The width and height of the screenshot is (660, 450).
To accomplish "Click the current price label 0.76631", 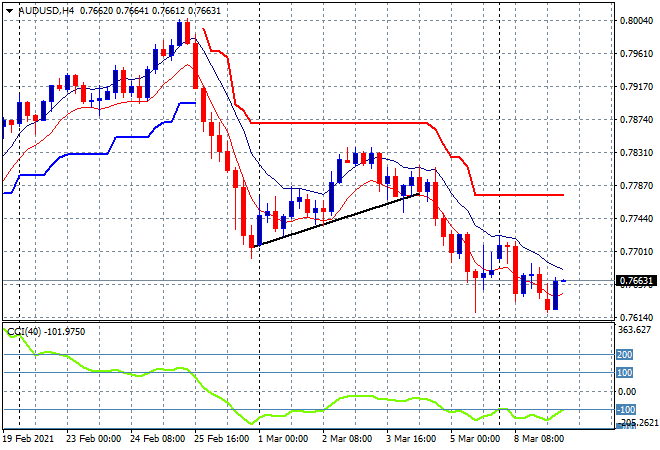I will [x=636, y=281].
